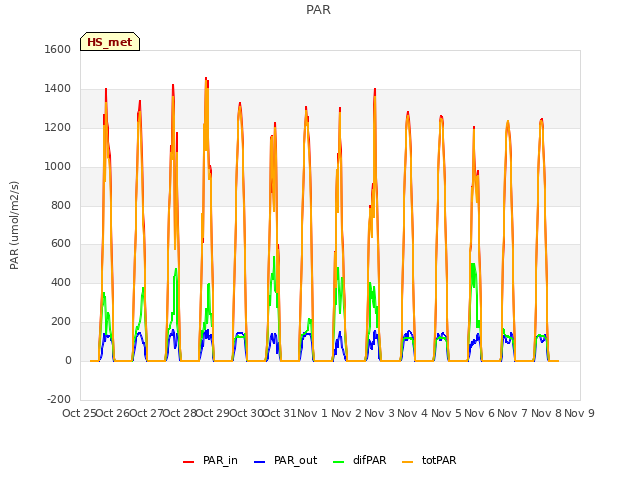Click the red PAR_in legend swatch

click(189, 462)
